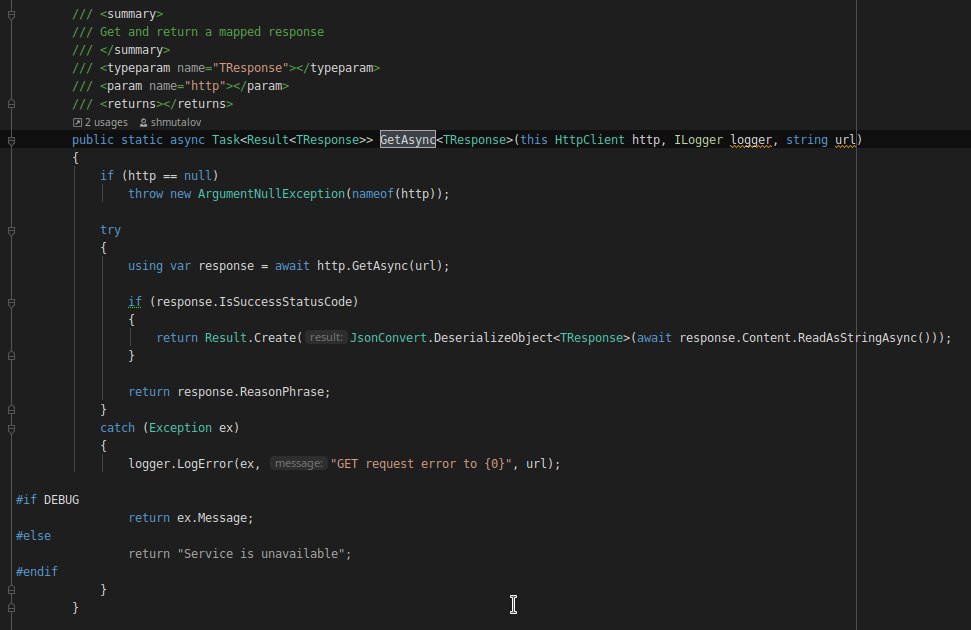
Task: Click 'Exception' type in catch clause
Action: tap(180, 427)
